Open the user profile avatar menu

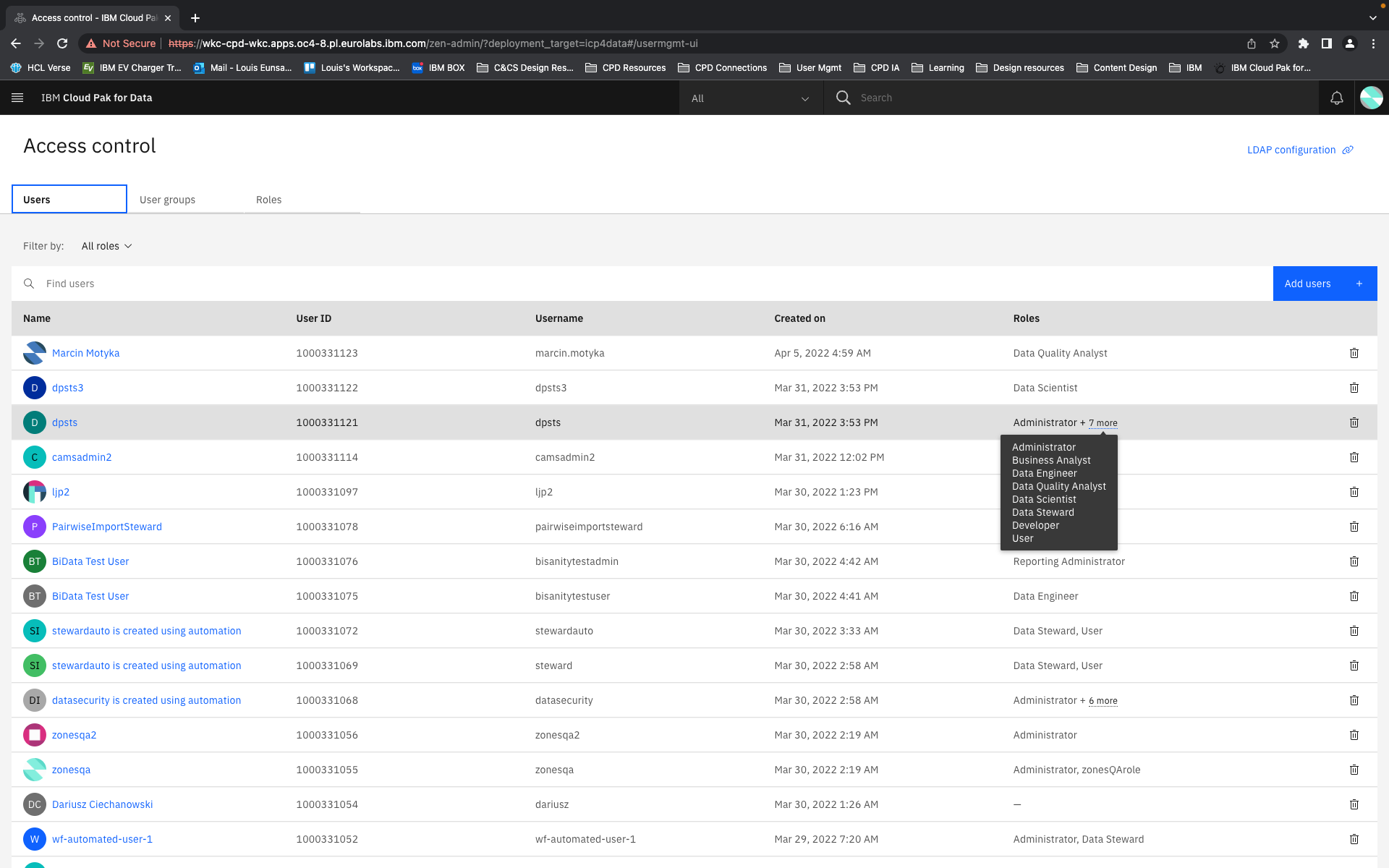point(1371,98)
